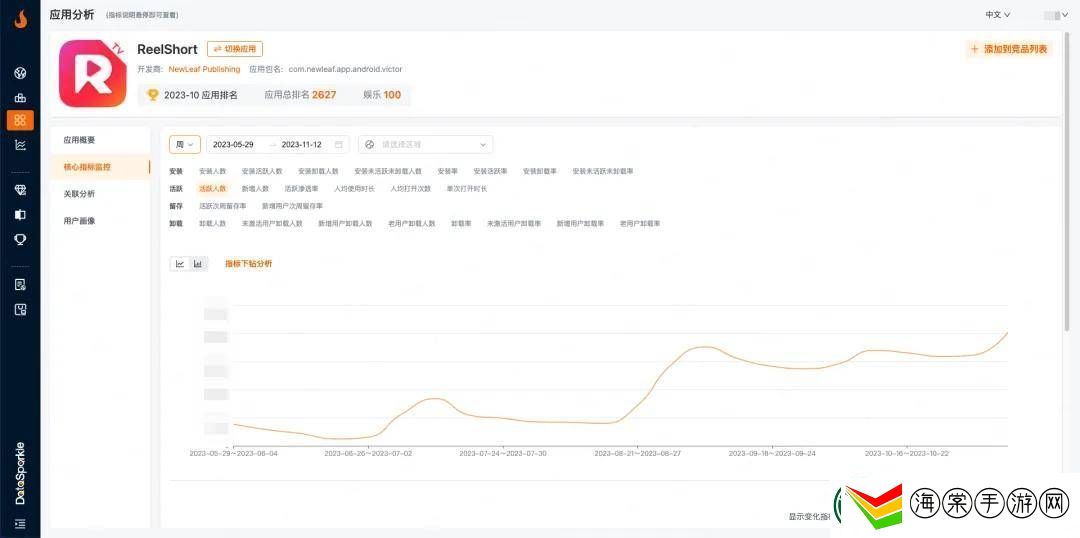Open the 周 period dropdown

[185, 145]
